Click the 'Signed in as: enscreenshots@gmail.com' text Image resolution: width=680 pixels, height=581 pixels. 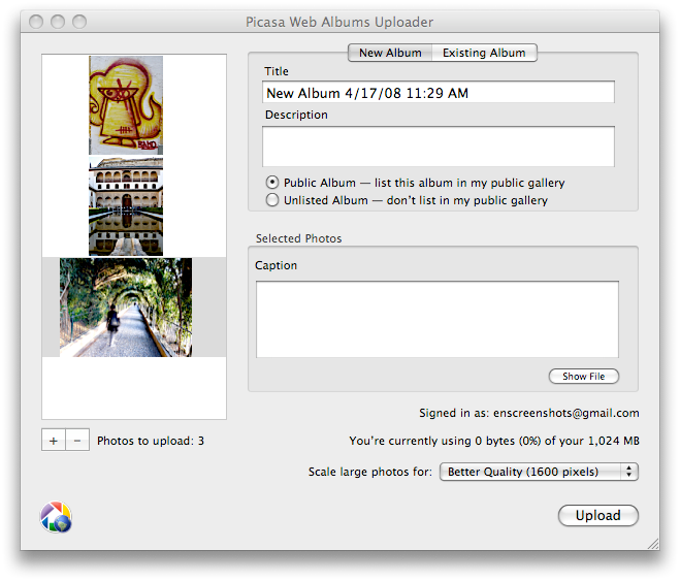pyautogui.click(x=529, y=413)
